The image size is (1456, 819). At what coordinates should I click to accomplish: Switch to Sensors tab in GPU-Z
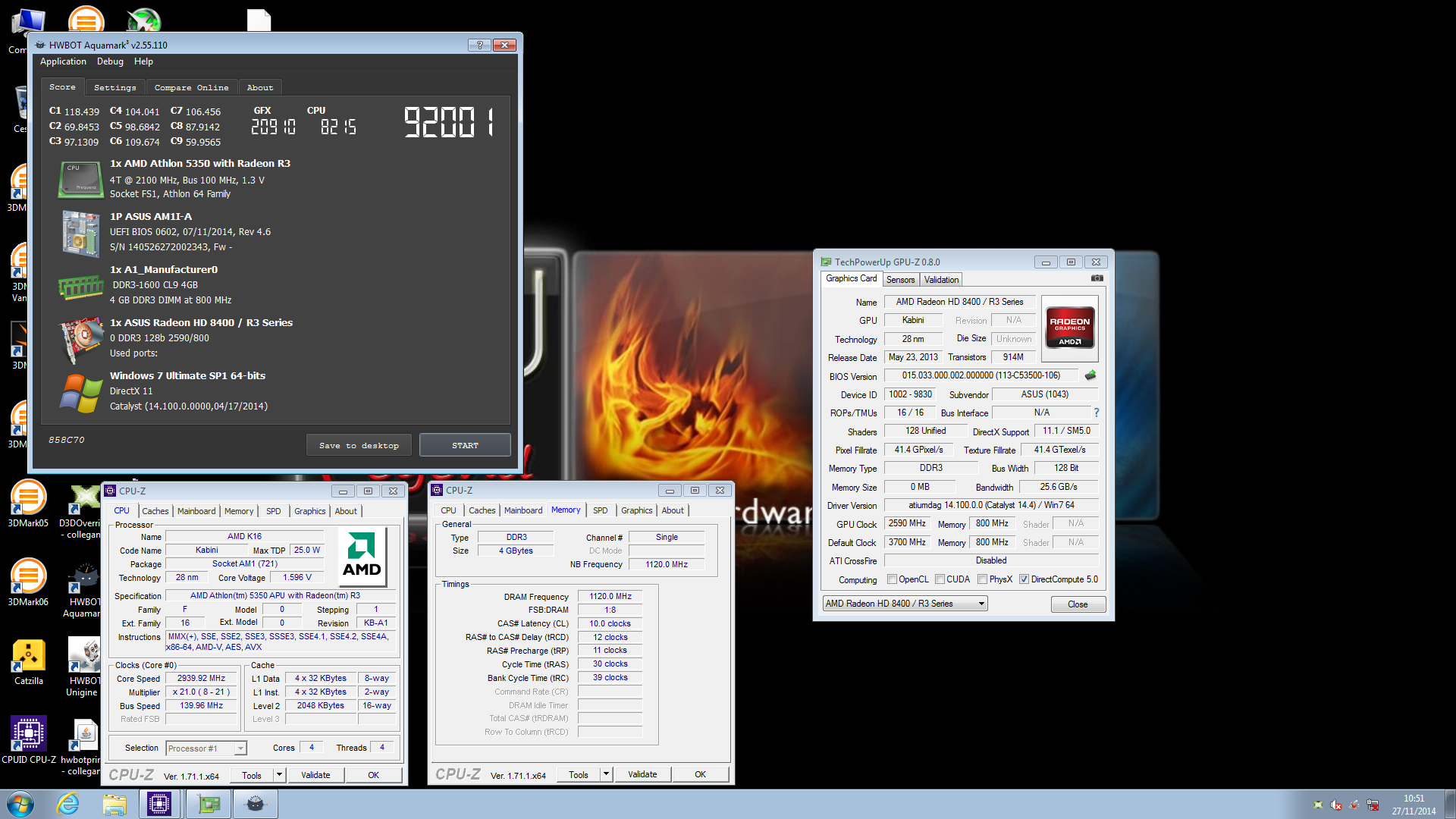[901, 280]
